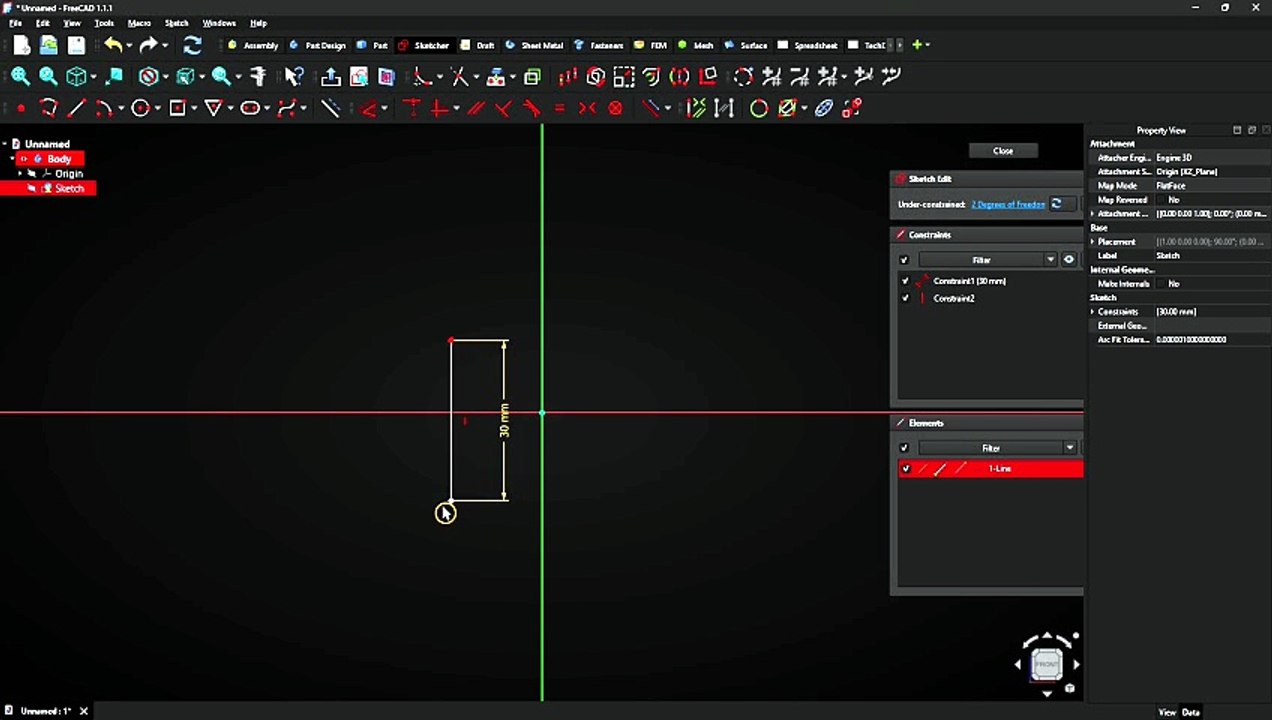1272x720 pixels.
Task: Select the B-spline creation tool
Action: point(286,108)
